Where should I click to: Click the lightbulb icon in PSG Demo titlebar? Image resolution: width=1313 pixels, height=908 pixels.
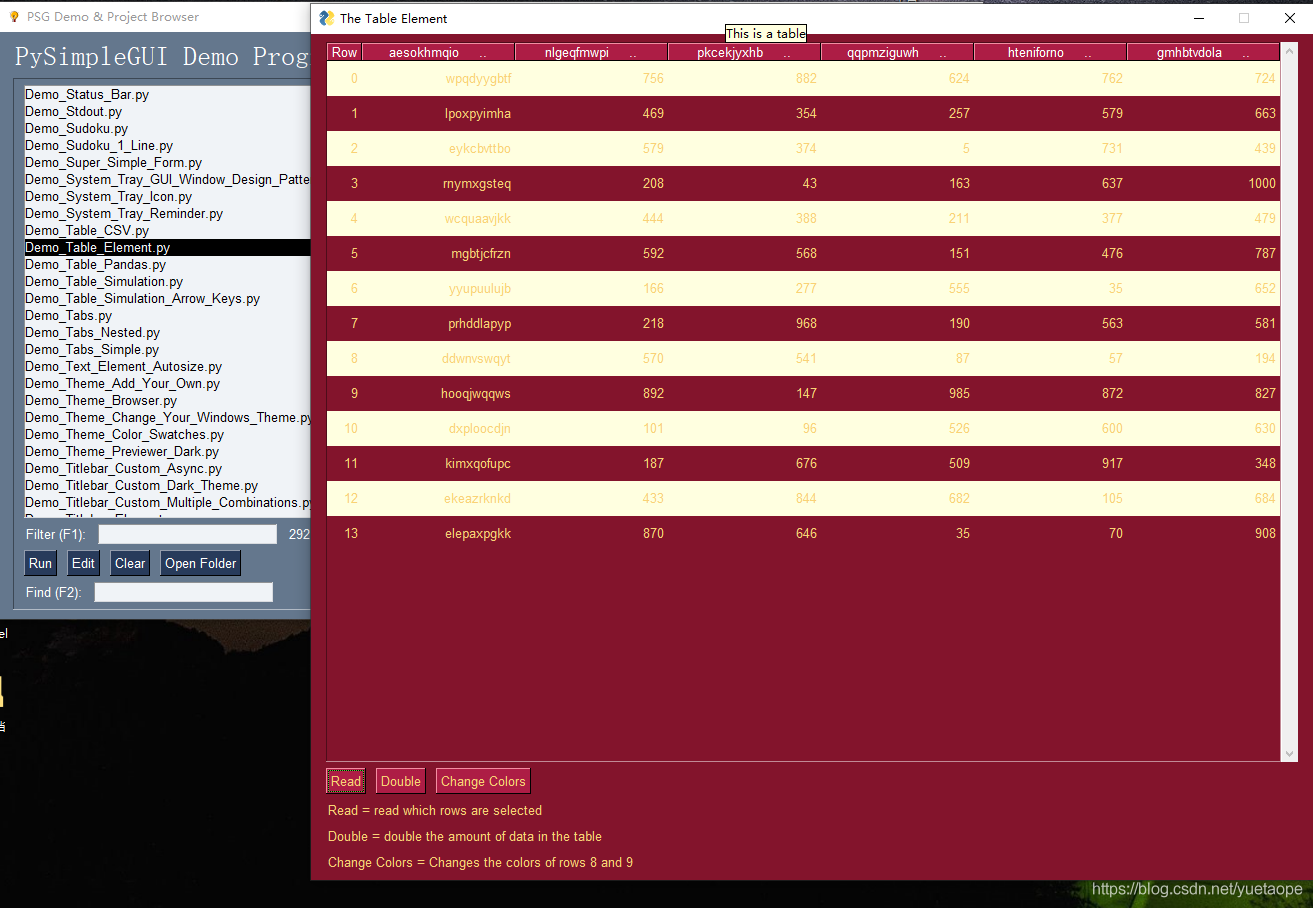[x=14, y=17]
